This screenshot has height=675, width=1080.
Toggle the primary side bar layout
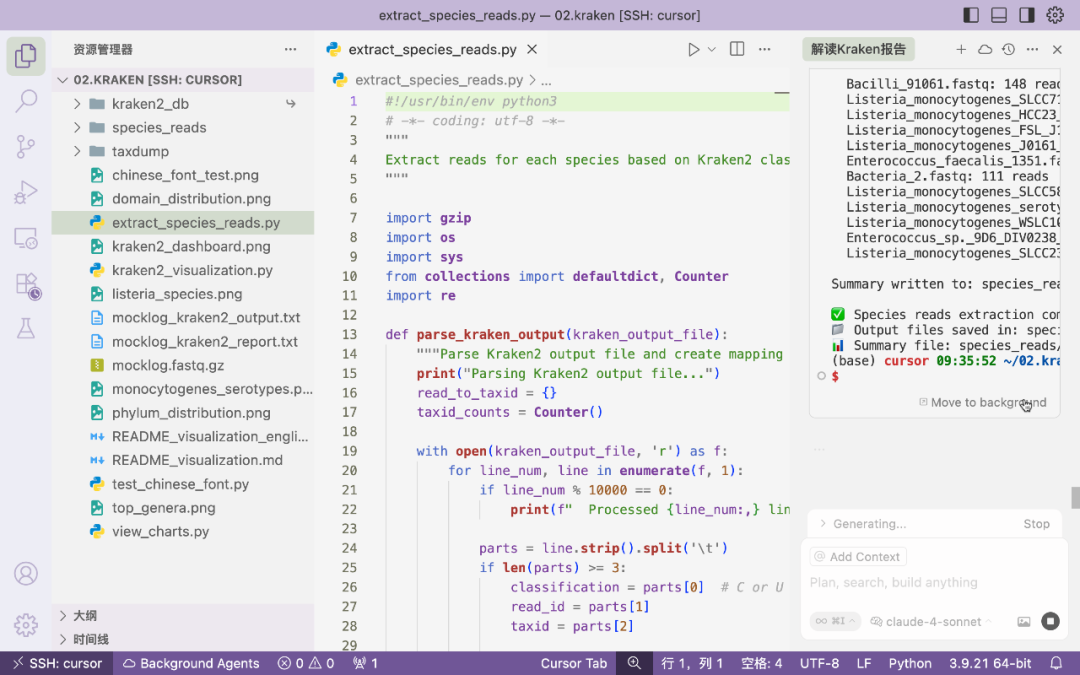[x=971, y=15]
